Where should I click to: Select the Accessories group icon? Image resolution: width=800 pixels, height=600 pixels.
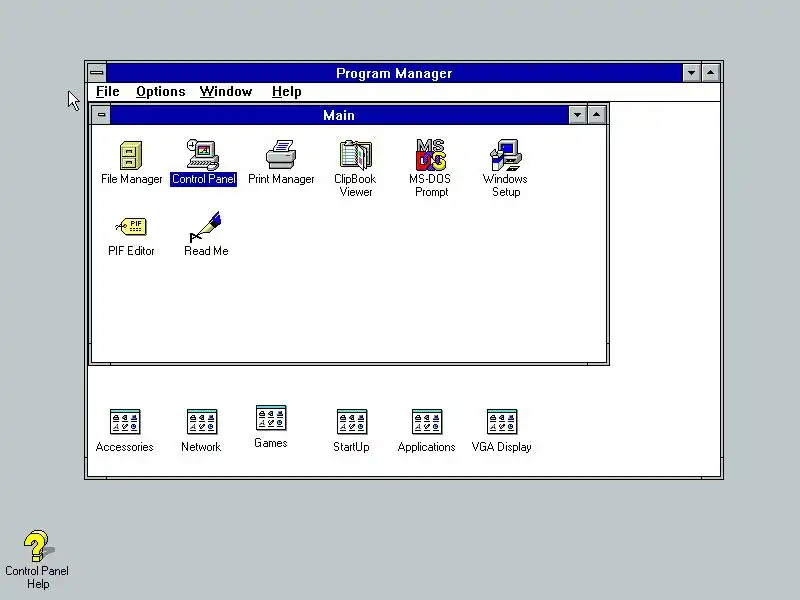[x=124, y=422]
